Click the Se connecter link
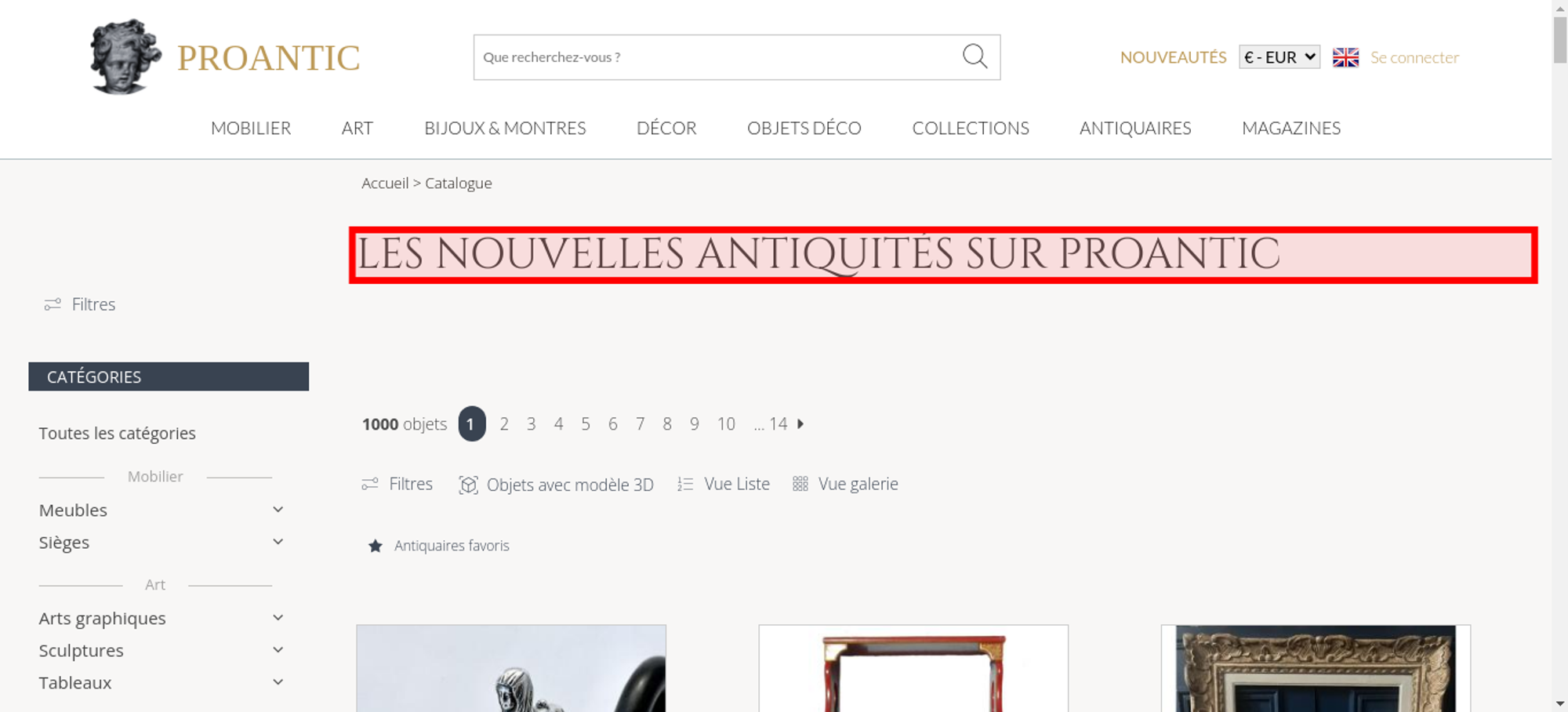Screen dimensions: 1568x712 1414,57
